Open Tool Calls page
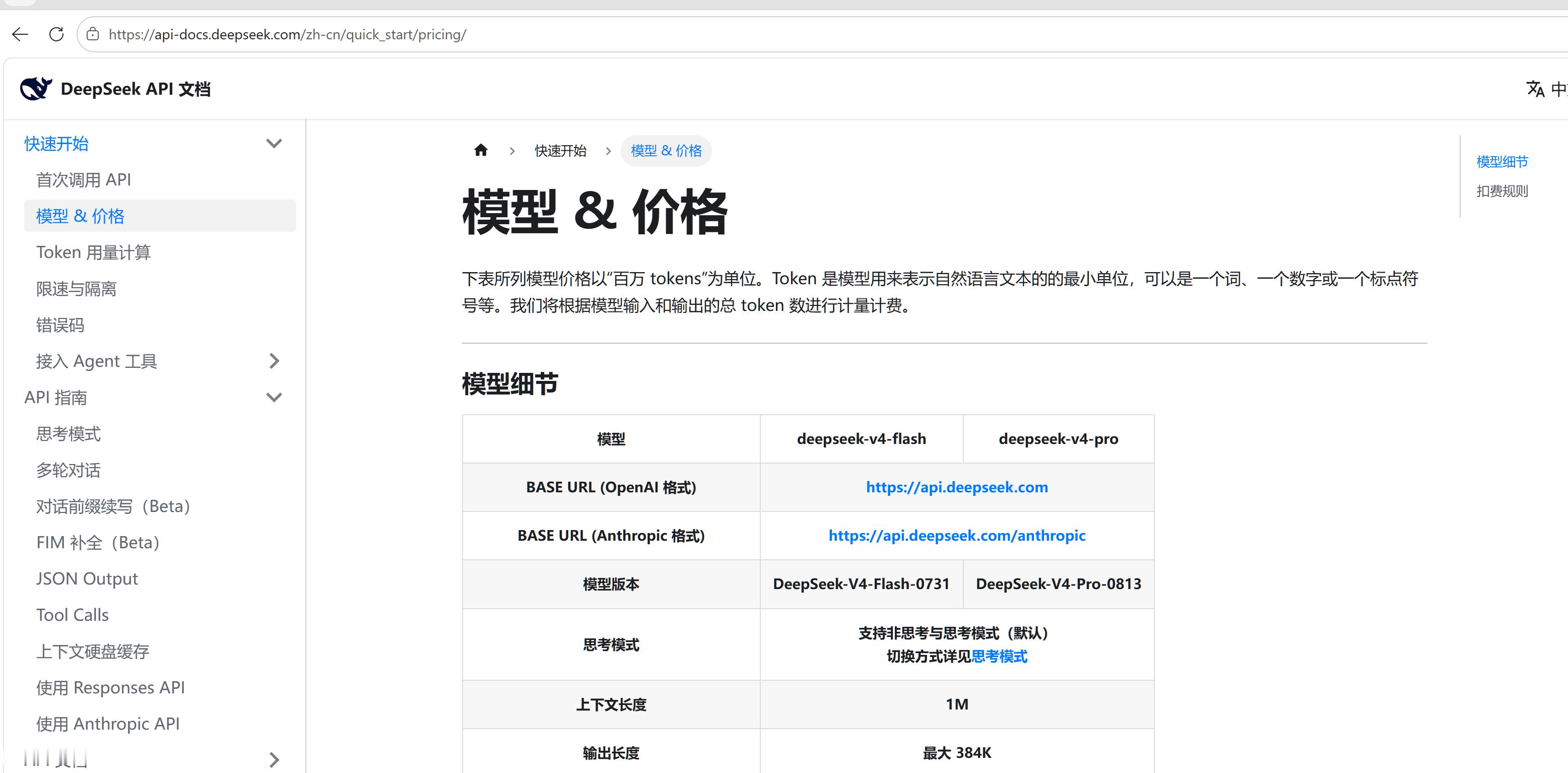This screenshot has height=773, width=1568. [73, 615]
